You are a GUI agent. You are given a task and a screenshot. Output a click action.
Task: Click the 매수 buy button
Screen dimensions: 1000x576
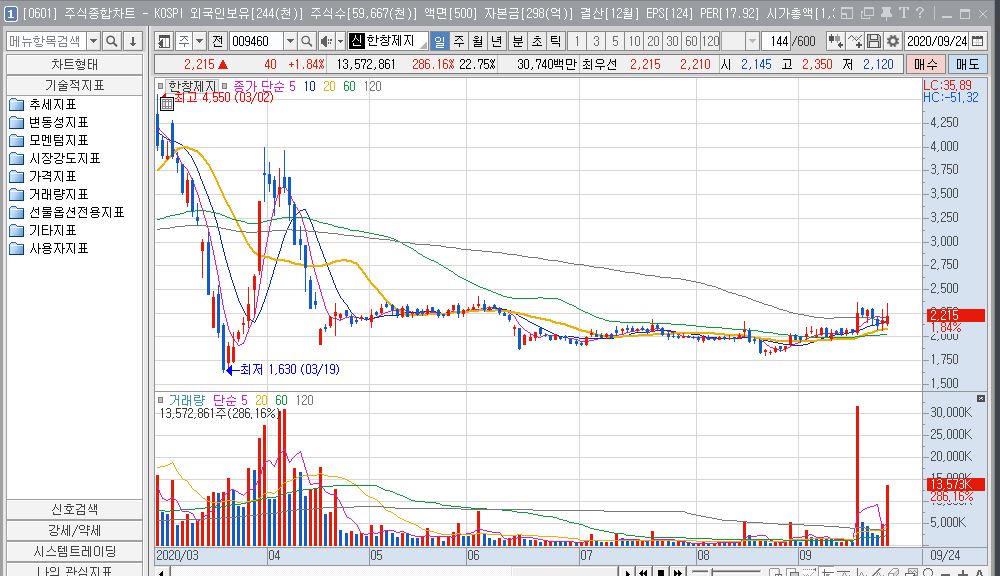coord(925,64)
